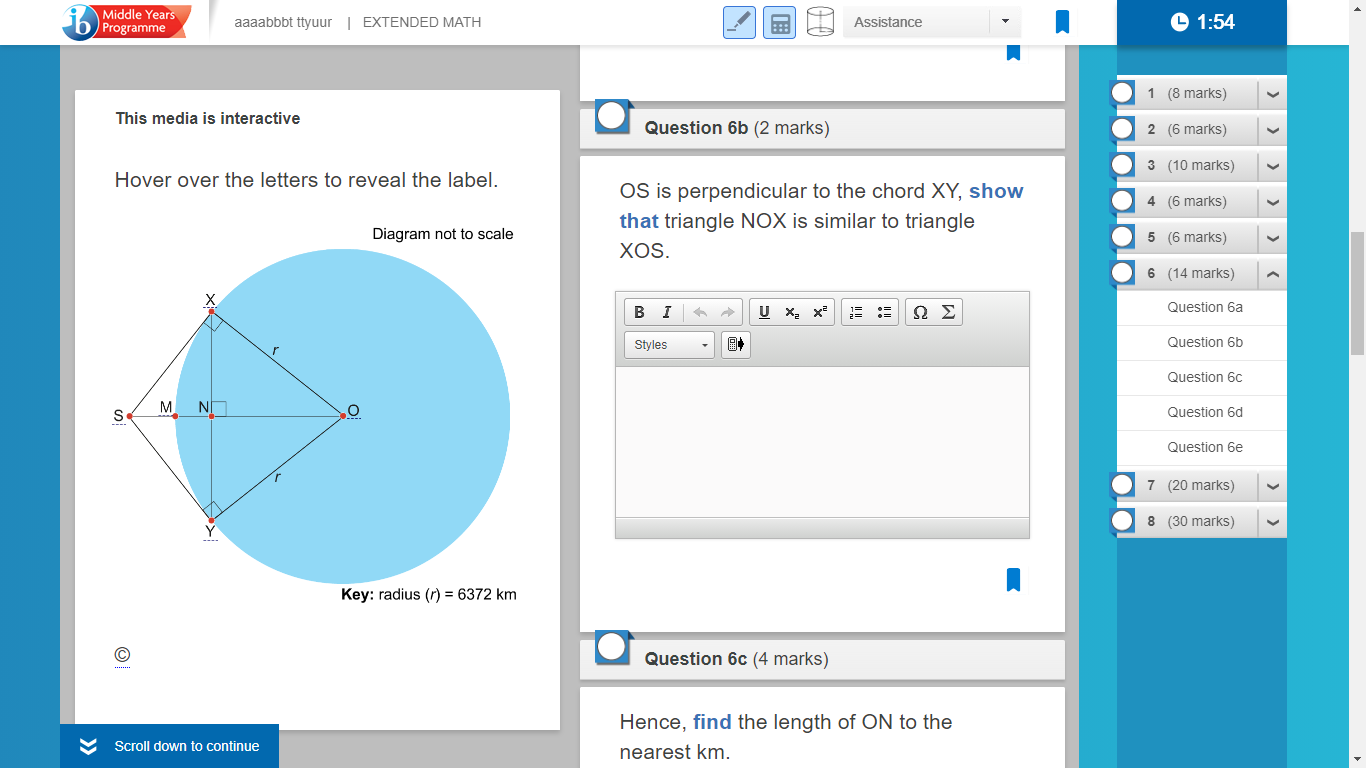Click Scroll down to continue button

click(169, 746)
